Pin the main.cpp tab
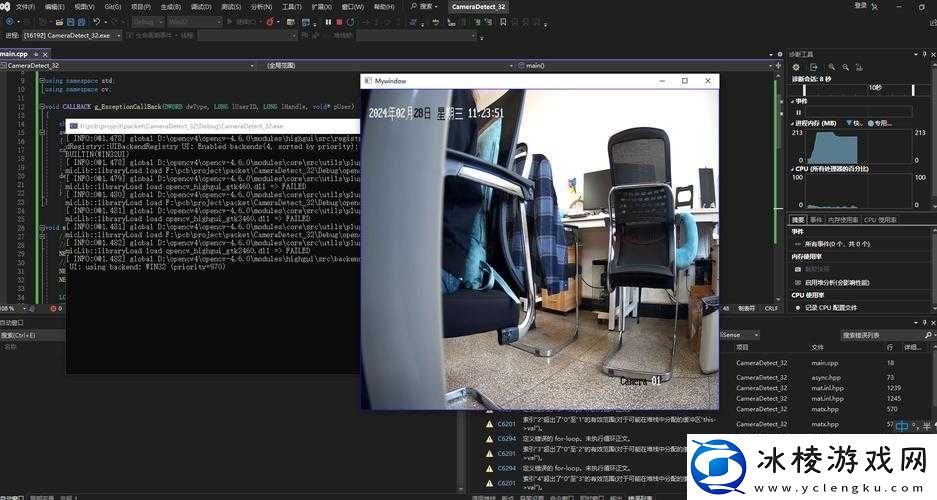Viewport: 937px width, 500px height. click(x=35, y=54)
